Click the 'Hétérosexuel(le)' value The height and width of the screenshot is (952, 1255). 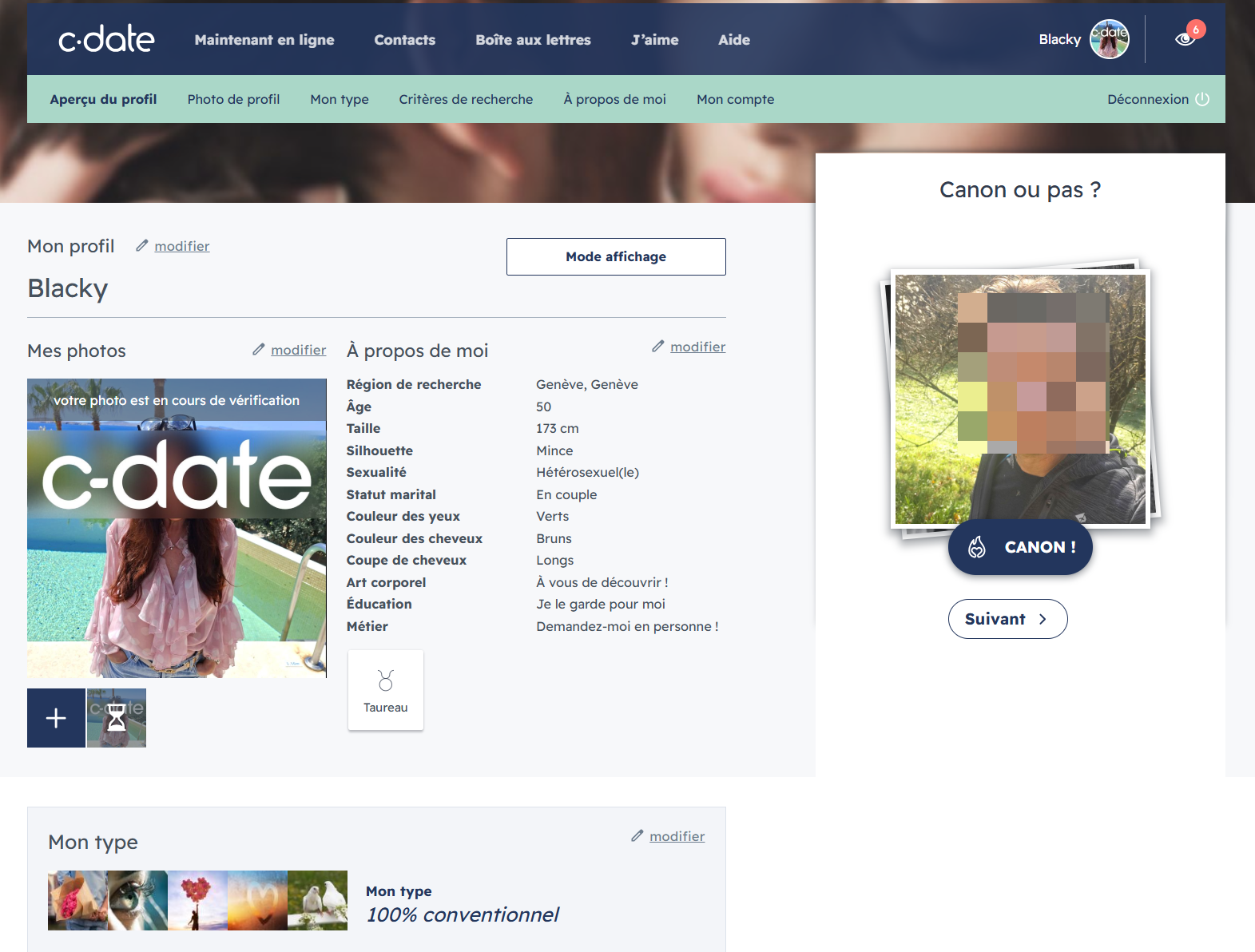pos(588,472)
